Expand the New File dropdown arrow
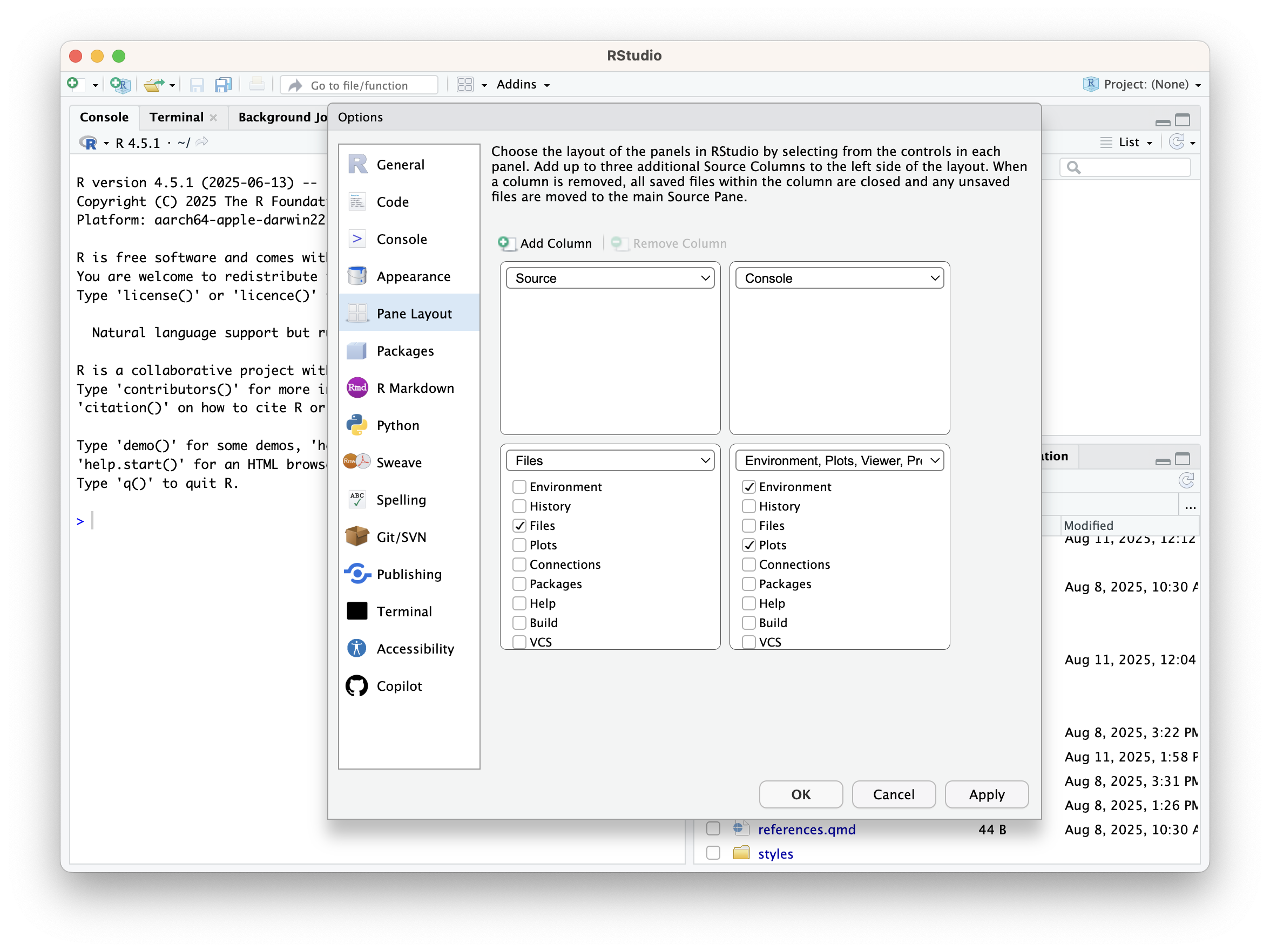 pyautogui.click(x=96, y=85)
